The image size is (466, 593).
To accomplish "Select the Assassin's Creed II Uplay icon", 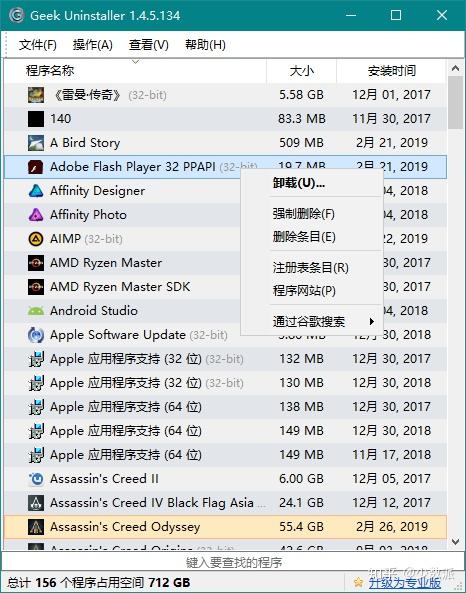I will 36,479.
